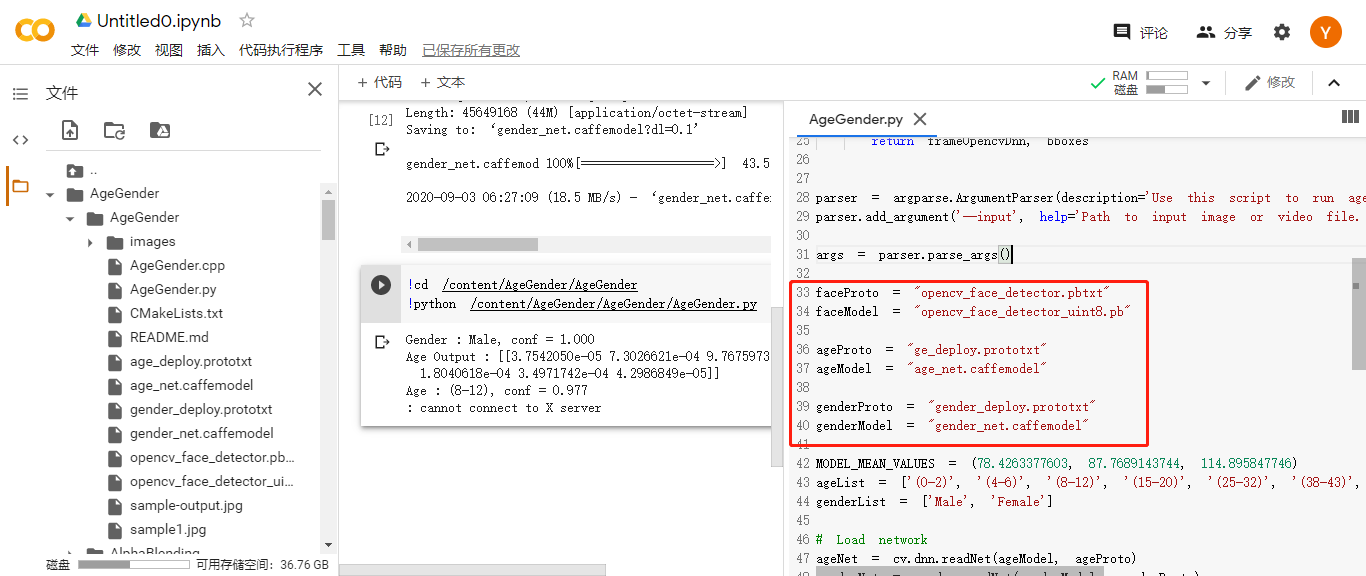The height and width of the screenshot is (576, 1366).
Task: Open the 工具 menu
Action: point(351,49)
